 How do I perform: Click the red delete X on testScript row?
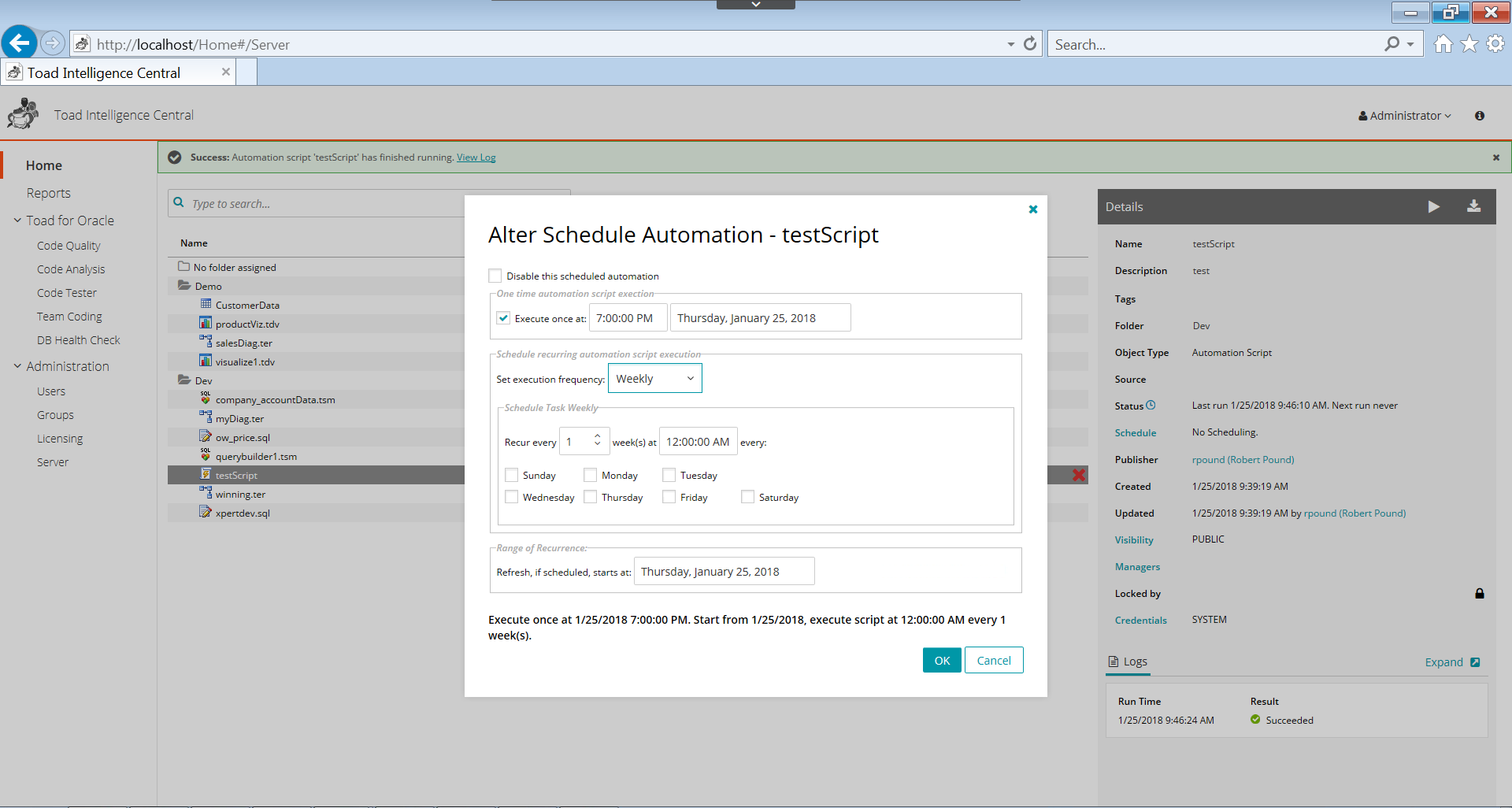click(1078, 475)
